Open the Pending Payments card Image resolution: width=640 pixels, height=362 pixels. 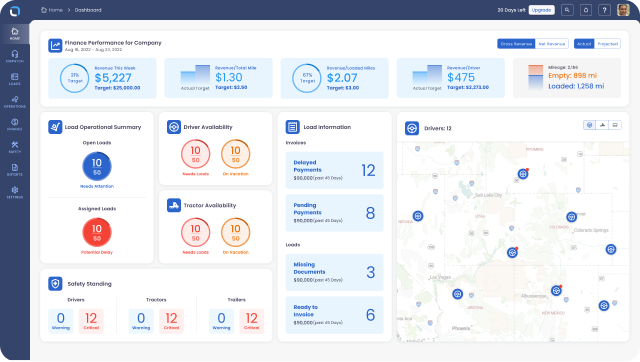tap(334, 213)
